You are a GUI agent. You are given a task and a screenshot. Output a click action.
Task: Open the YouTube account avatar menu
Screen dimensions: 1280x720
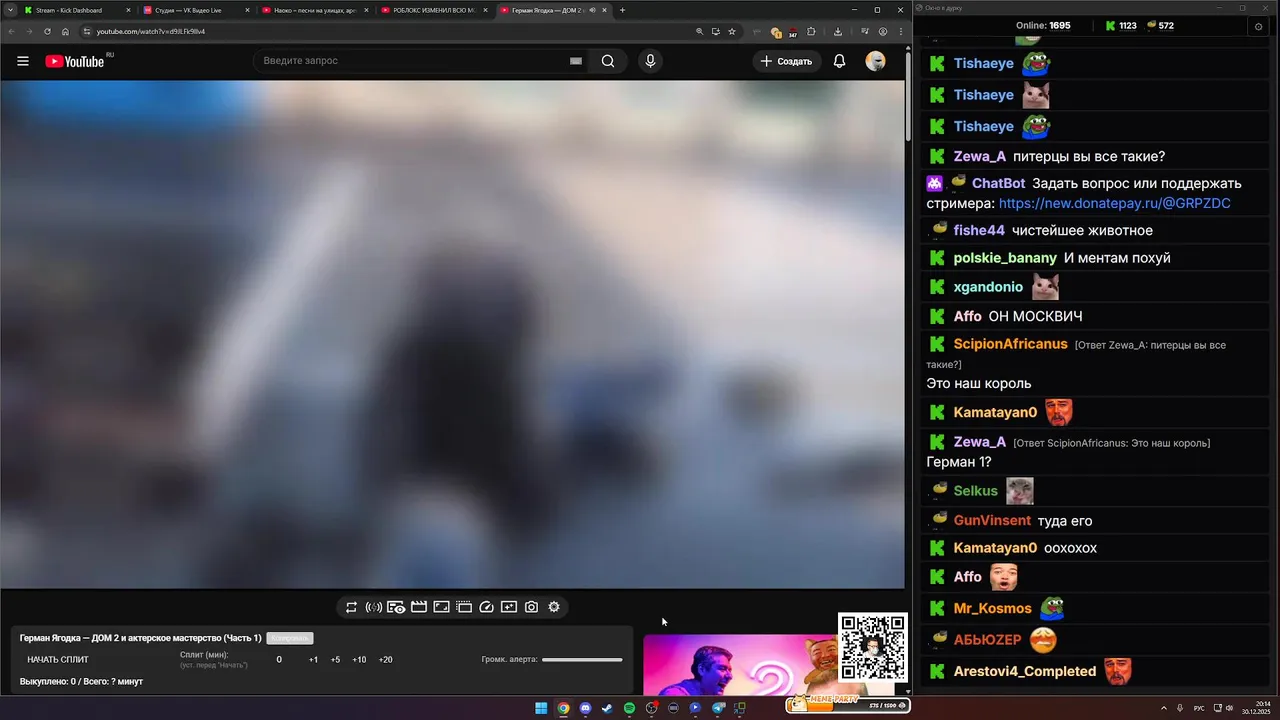(876, 61)
